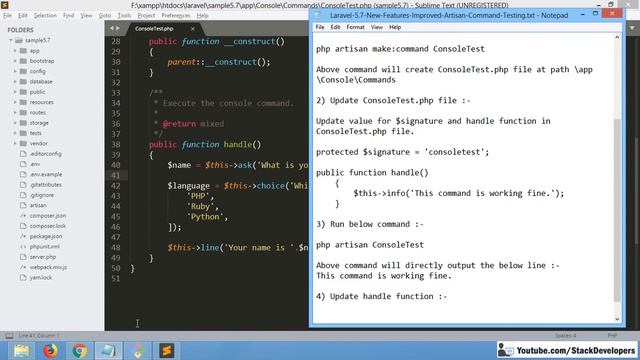Click the status bar panel switcher icon
640x360 pixels.
coord(9,336)
